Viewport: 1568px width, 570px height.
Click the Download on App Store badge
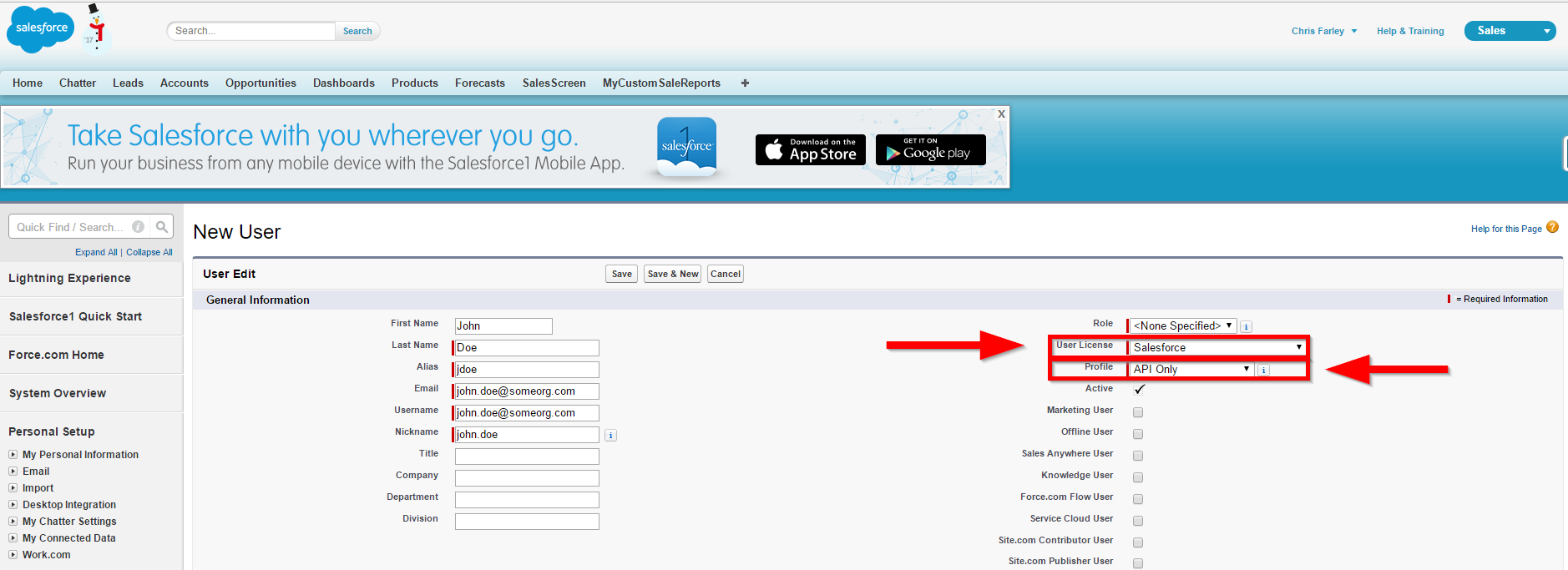[810, 150]
